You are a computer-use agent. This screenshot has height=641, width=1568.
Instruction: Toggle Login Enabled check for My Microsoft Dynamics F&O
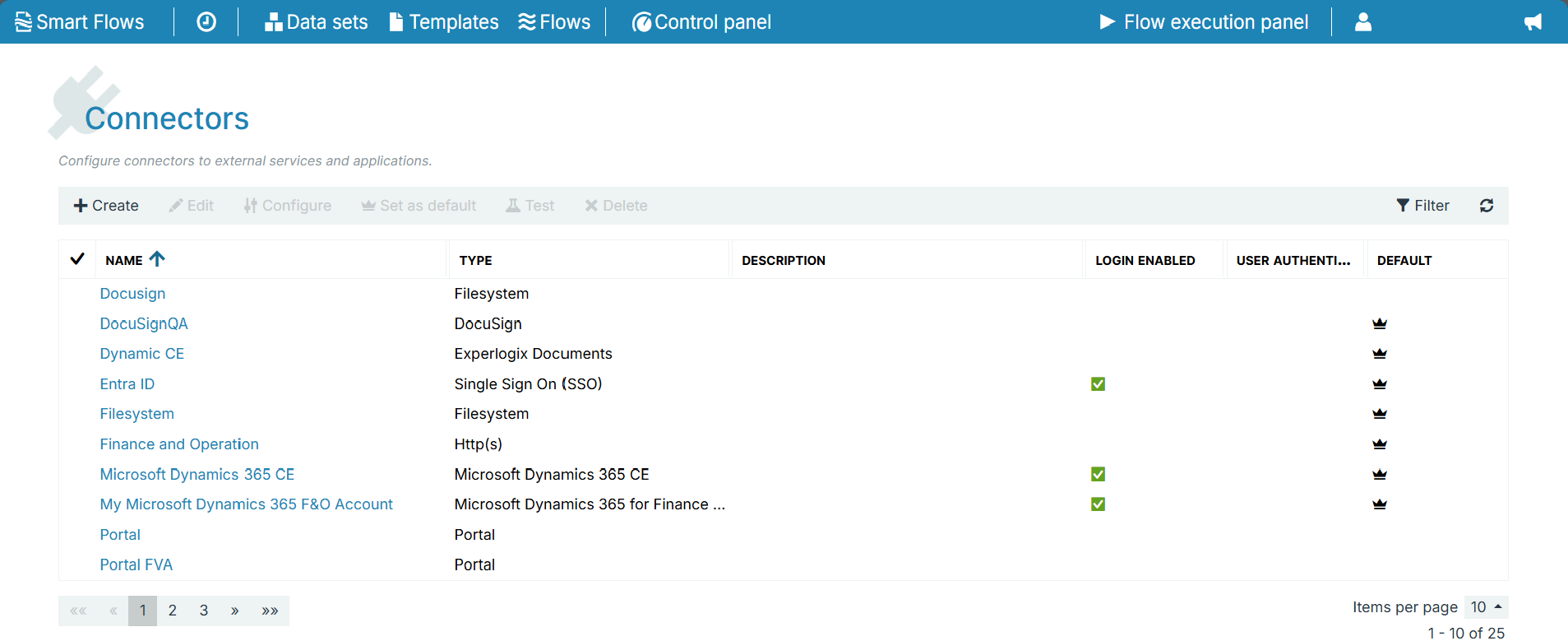click(x=1098, y=504)
